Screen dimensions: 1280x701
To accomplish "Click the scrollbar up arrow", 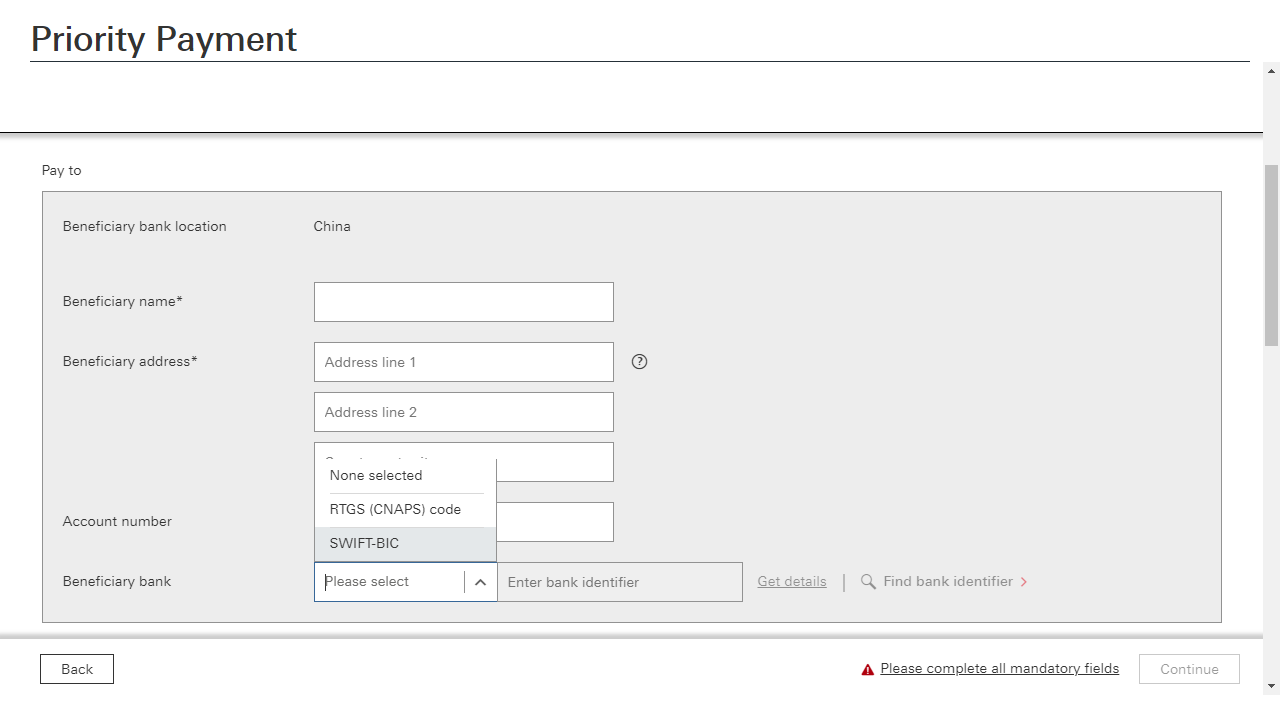I will point(1272,71).
